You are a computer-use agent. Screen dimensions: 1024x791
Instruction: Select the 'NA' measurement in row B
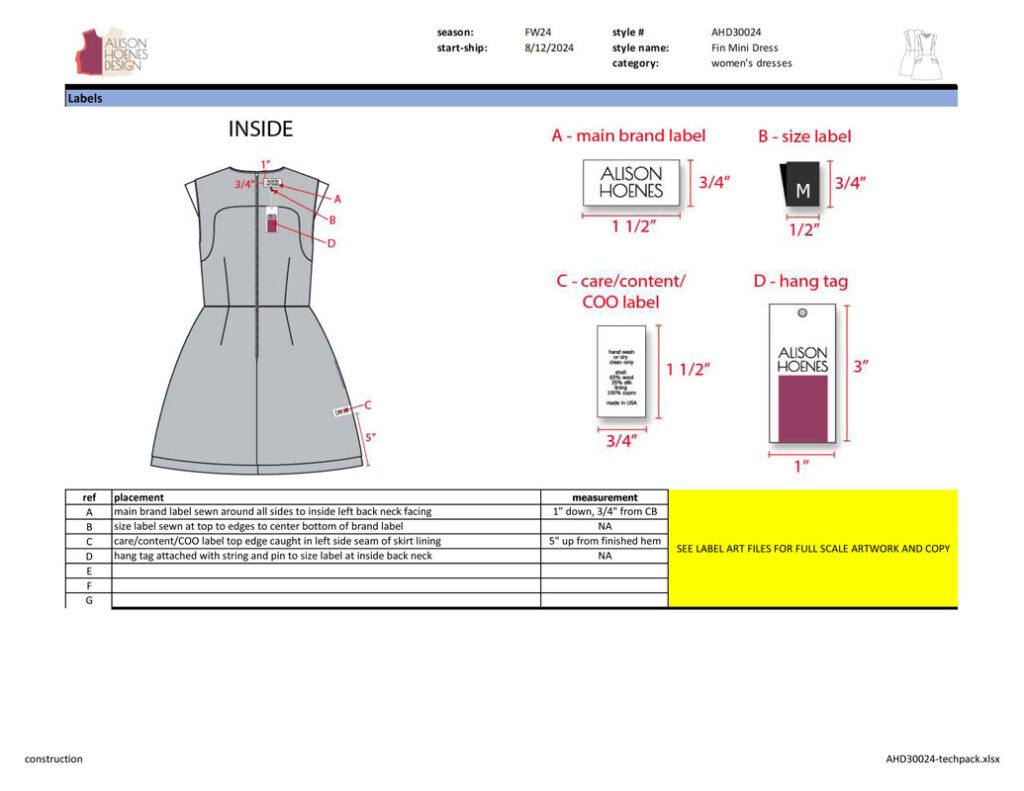tap(605, 526)
